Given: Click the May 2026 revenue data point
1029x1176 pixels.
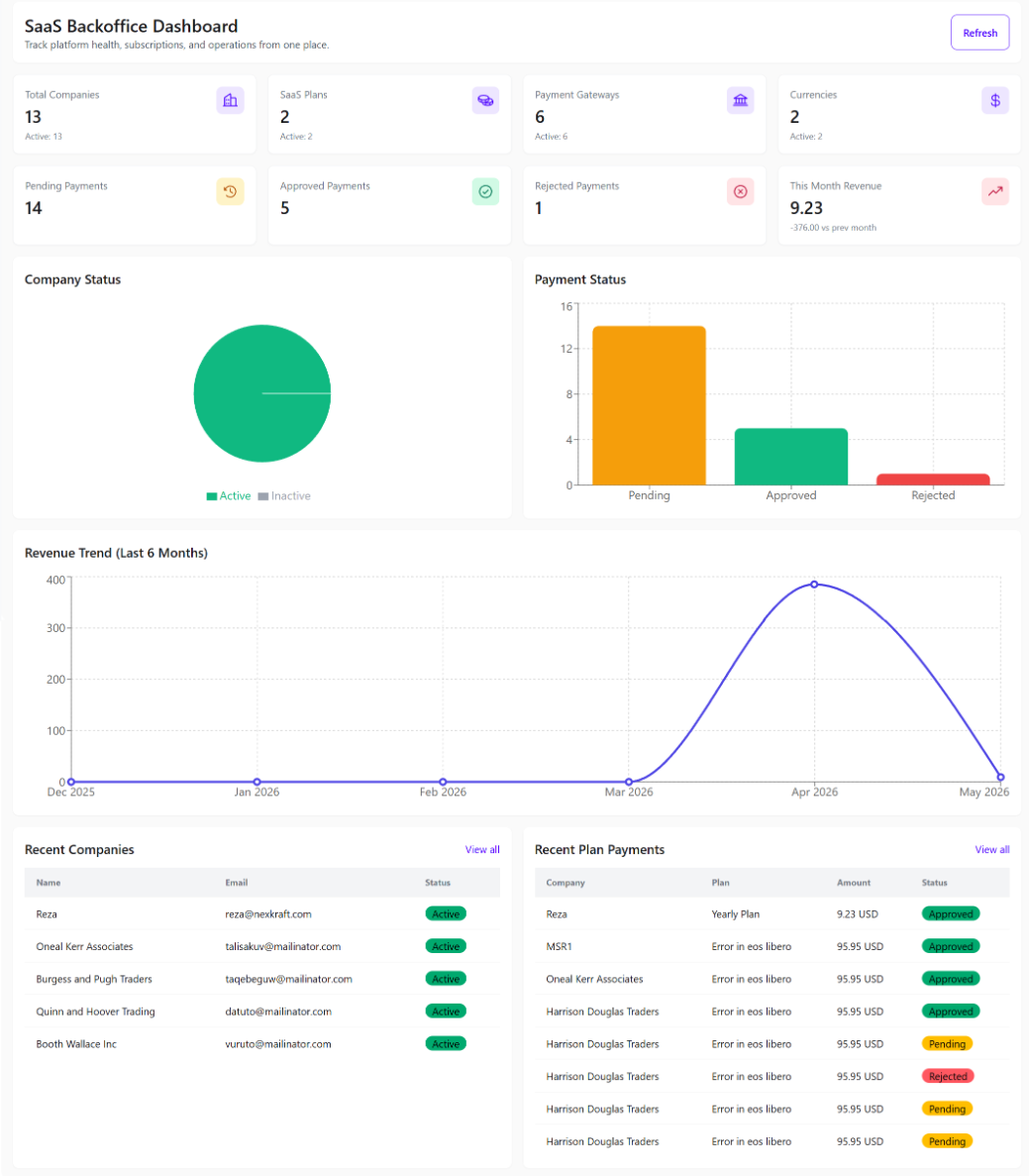Looking at the screenshot, I should pyautogui.click(x=1000, y=777).
